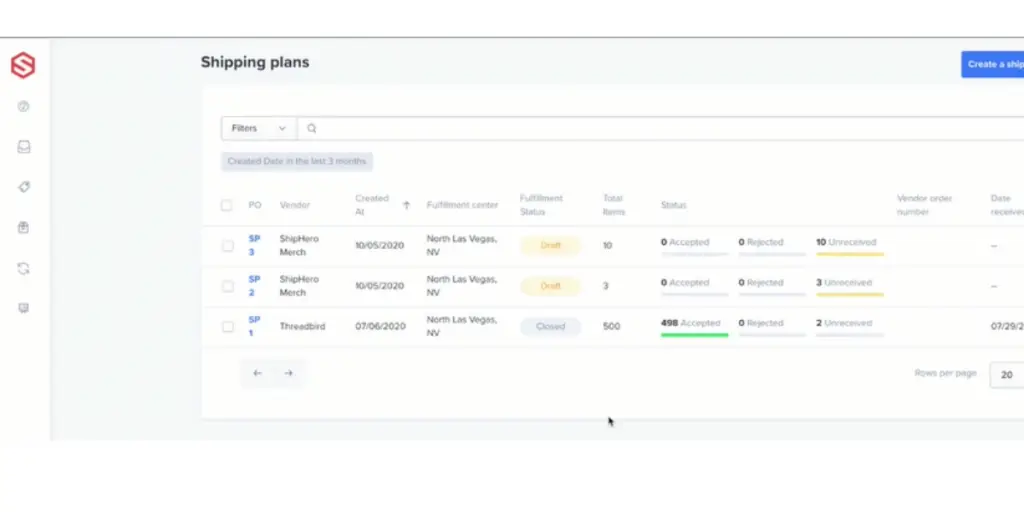1024x512 pixels.
Task: Click the Created At sort arrow
Action: (x=406, y=205)
